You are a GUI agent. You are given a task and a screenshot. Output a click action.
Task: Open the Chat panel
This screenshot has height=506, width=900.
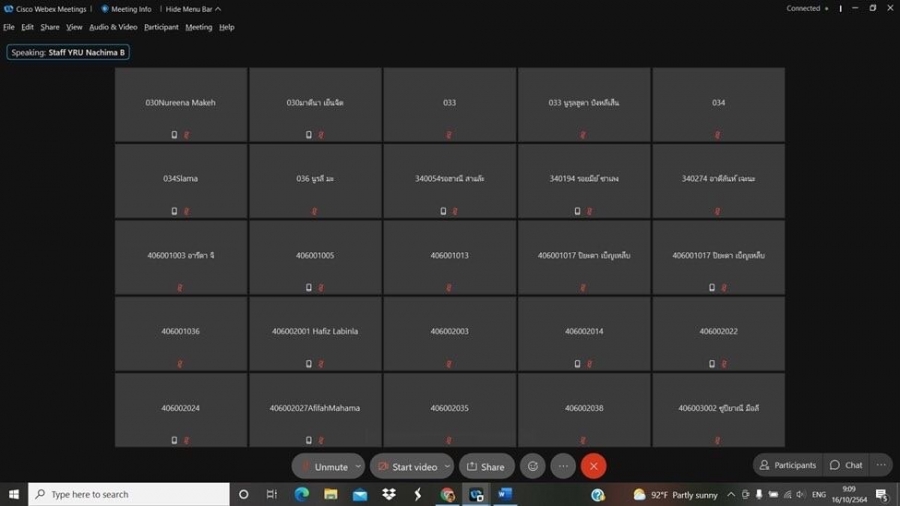click(846, 465)
